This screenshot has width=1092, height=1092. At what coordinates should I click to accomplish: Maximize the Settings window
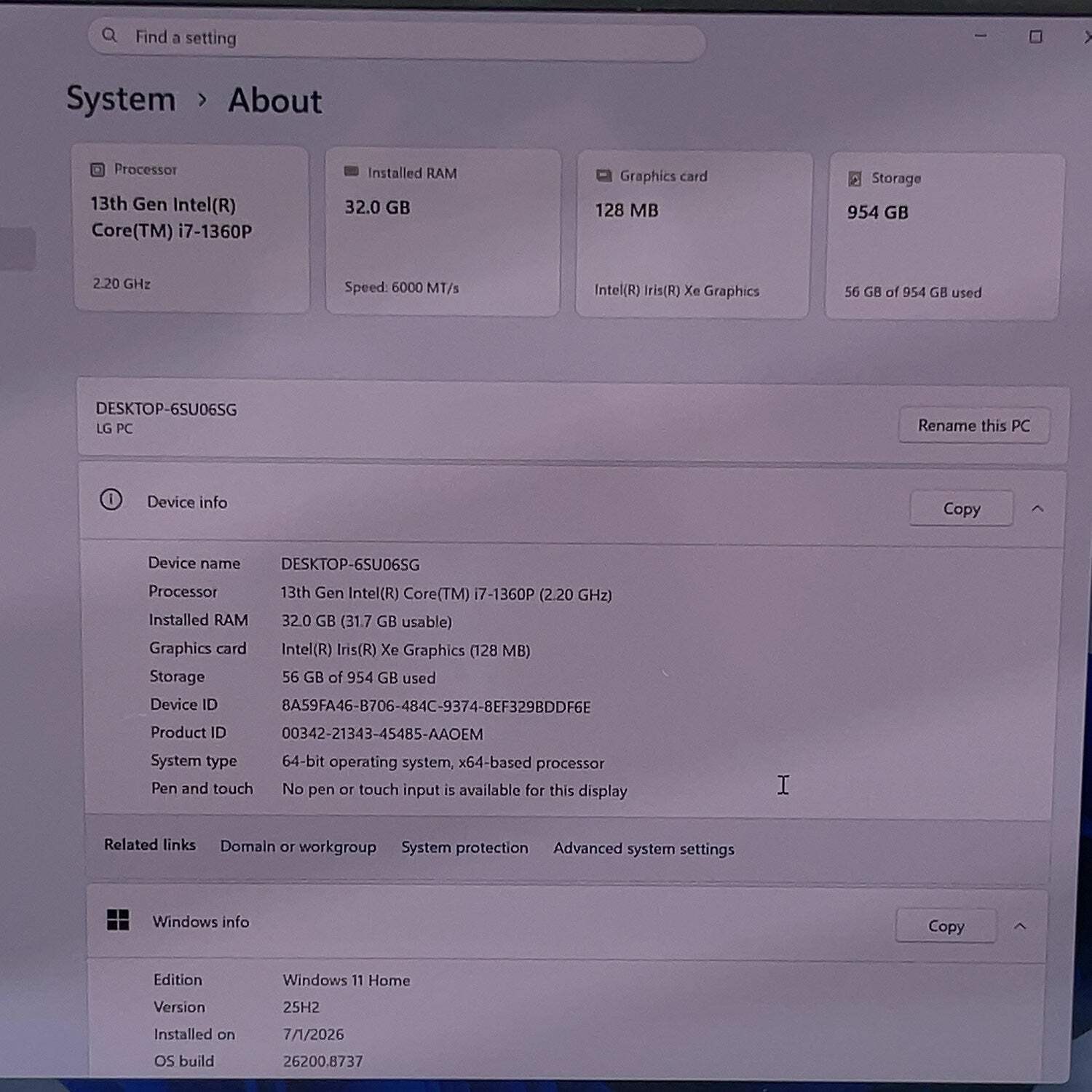tap(1035, 36)
